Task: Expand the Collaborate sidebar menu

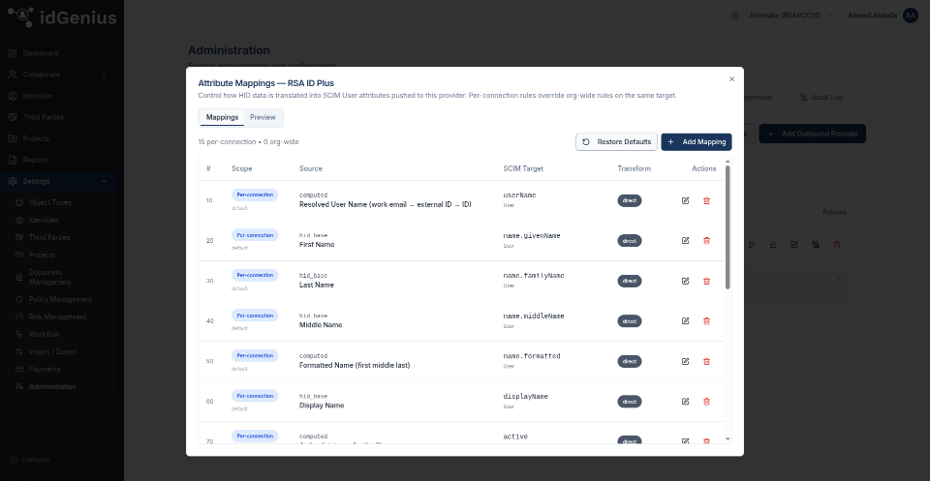Action: coord(58,75)
